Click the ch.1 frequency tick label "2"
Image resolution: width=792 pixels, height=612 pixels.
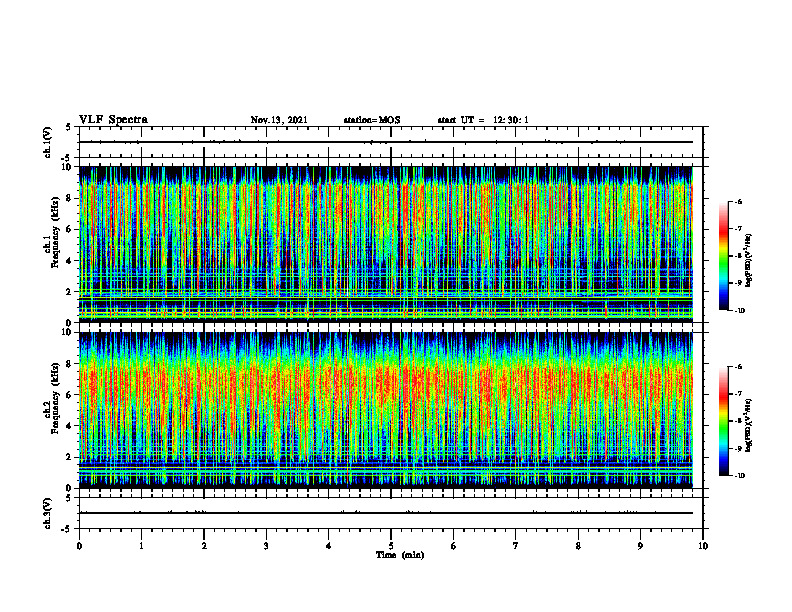[70, 291]
